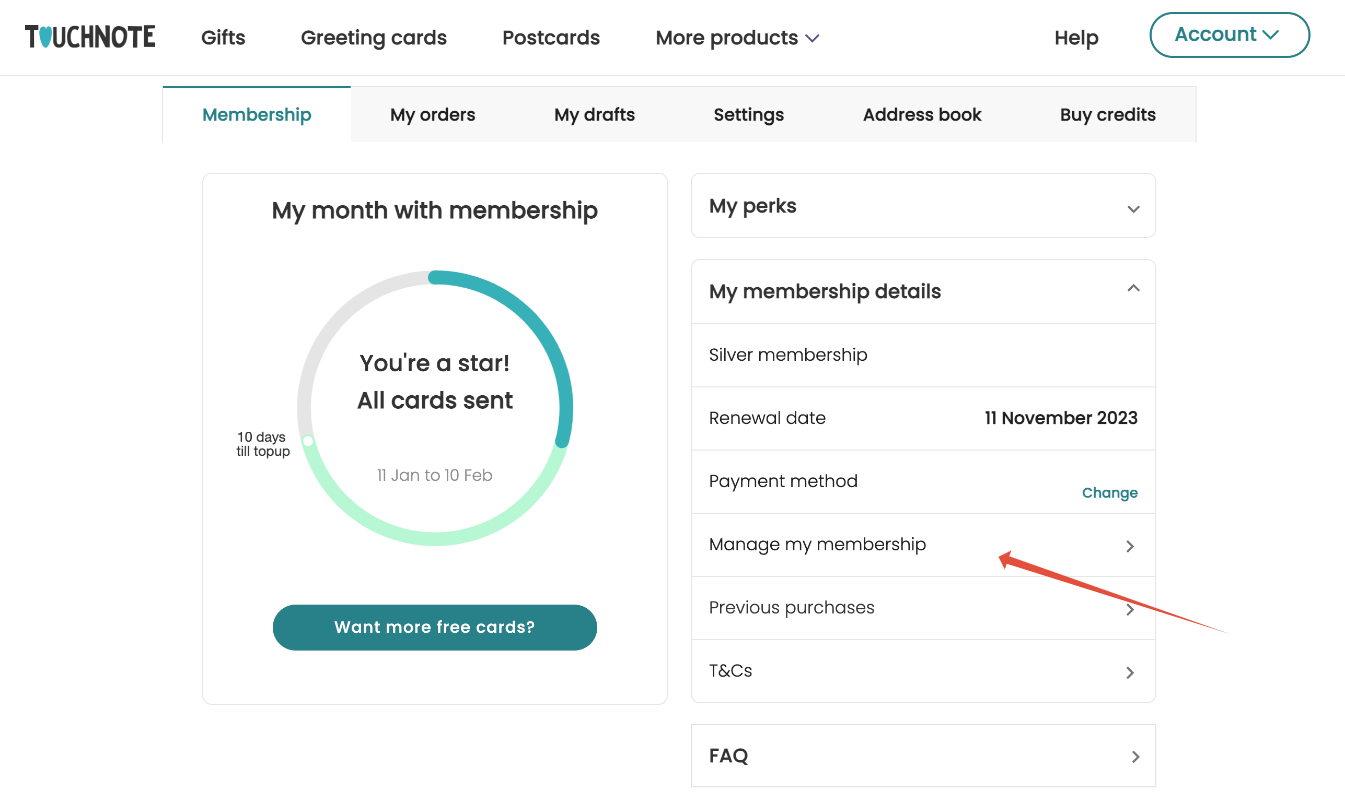Go to Greeting cards
This screenshot has width=1345, height=803.
pos(373,38)
